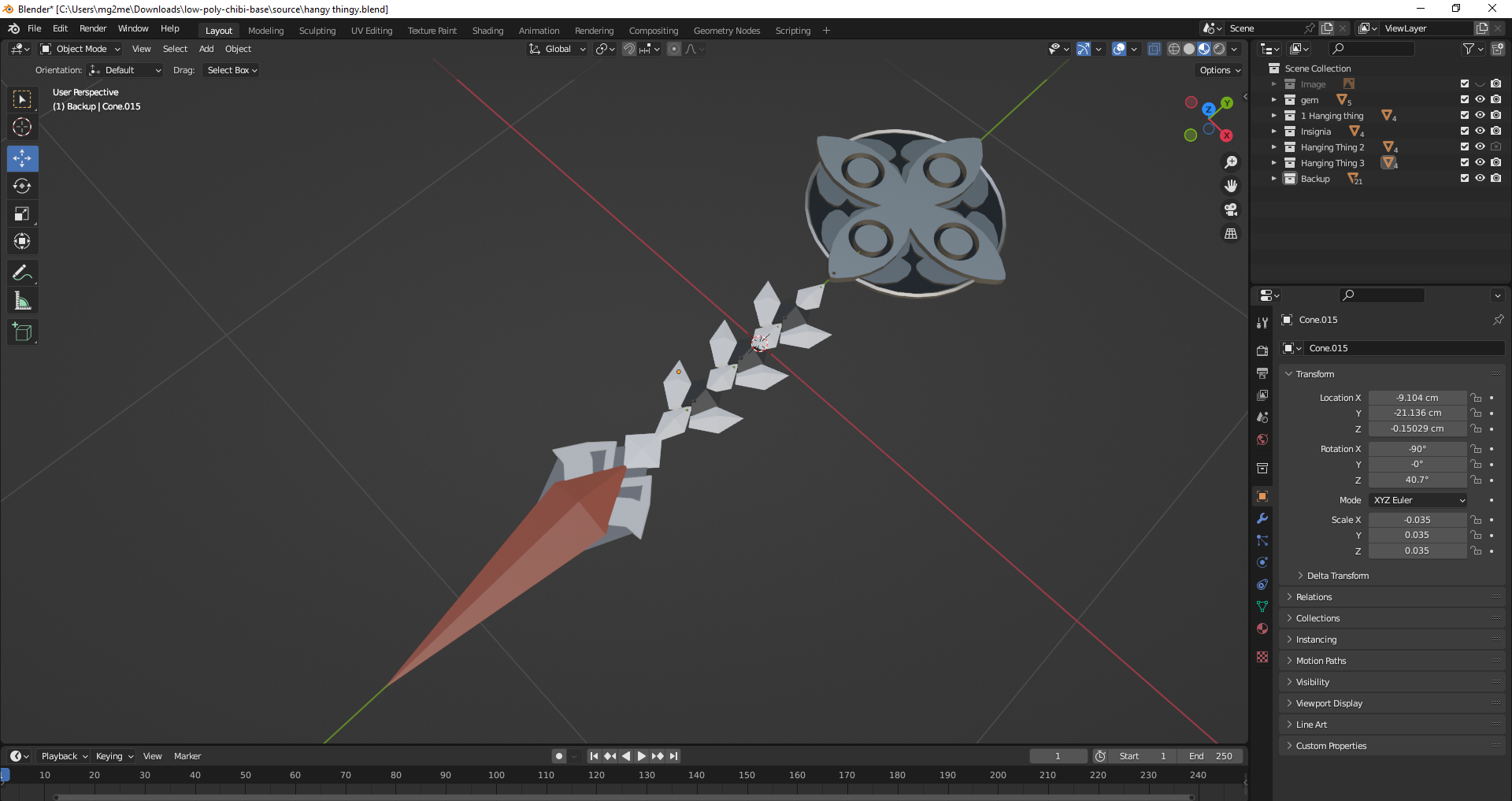The width and height of the screenshot is (1512, 801).
Task: Click the 3D Cursor tool
Action: tap(22, 127)
